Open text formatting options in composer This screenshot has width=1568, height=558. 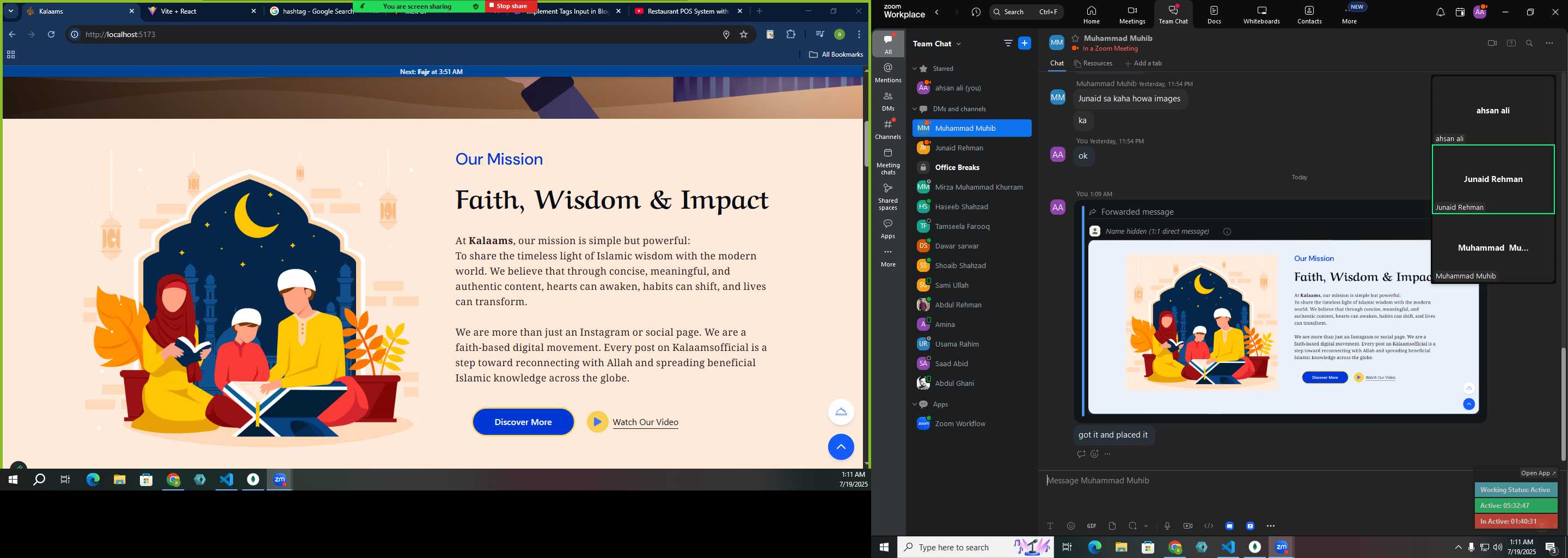(1050, 526)
